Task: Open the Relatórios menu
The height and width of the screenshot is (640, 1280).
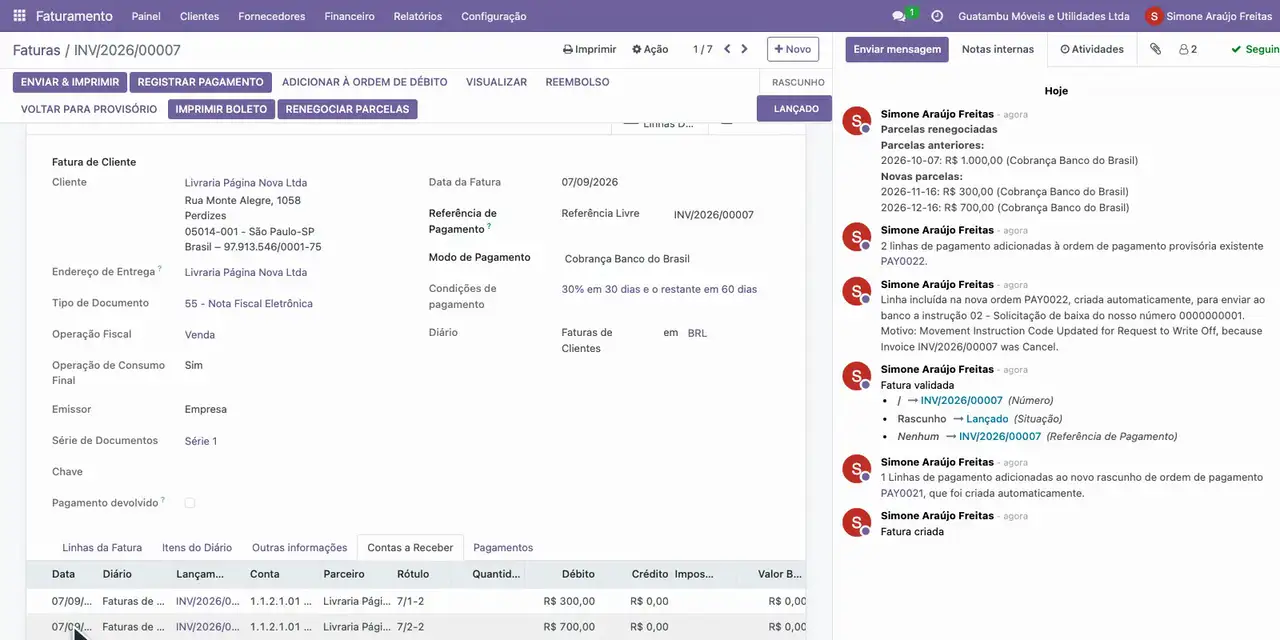Action: point(418,16)
